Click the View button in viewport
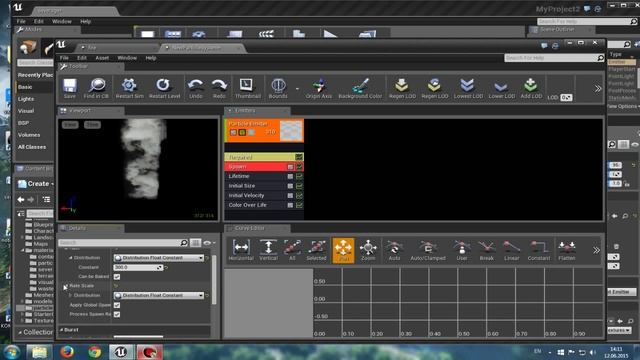640x360 pixels. click(70, 125)
